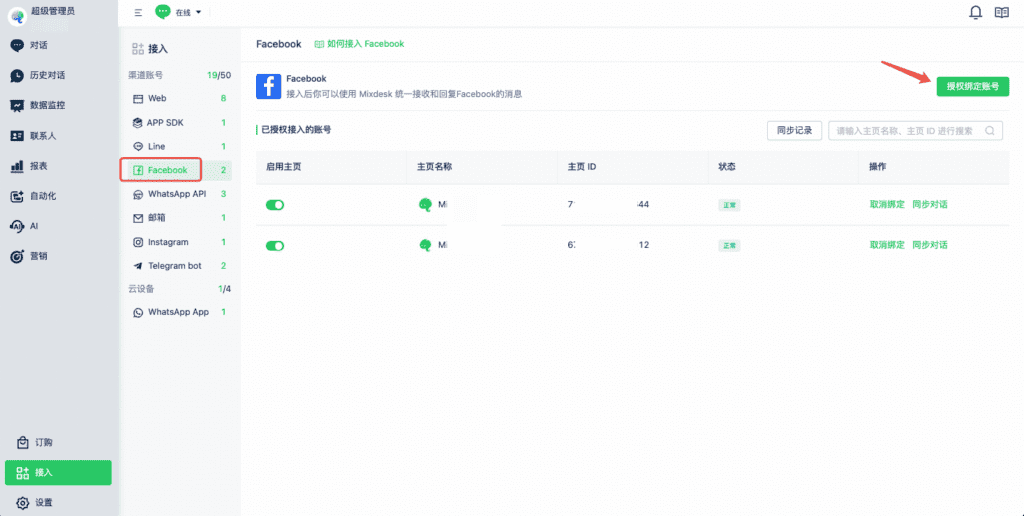The height and width of the screenshot is (516, 1024).
Task: Go to 数据监控 data monitoring
Action: 47,105
